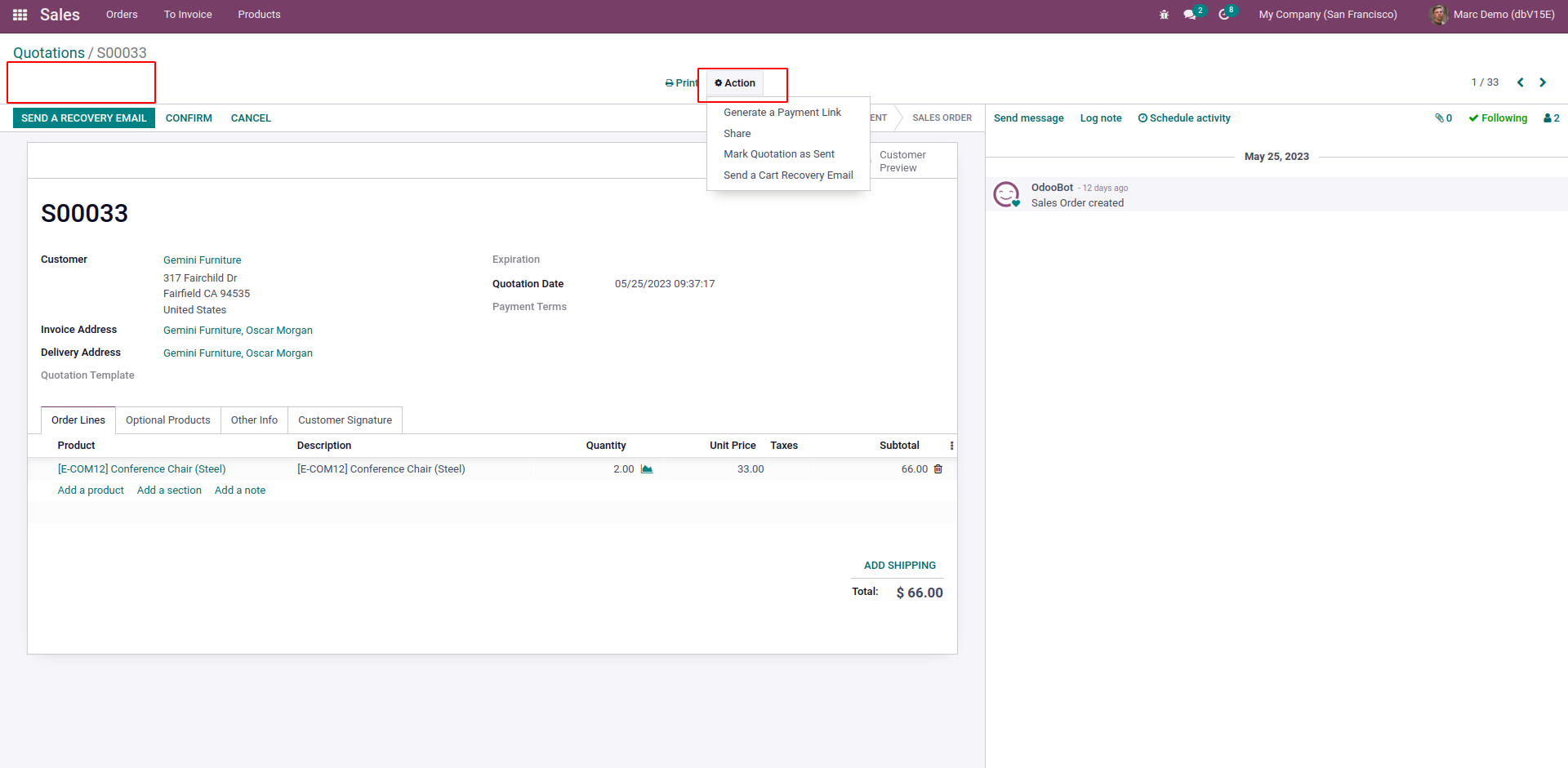Open the conversations chat icon
Screen dimensions: 1568x768
click(1191, 15)
